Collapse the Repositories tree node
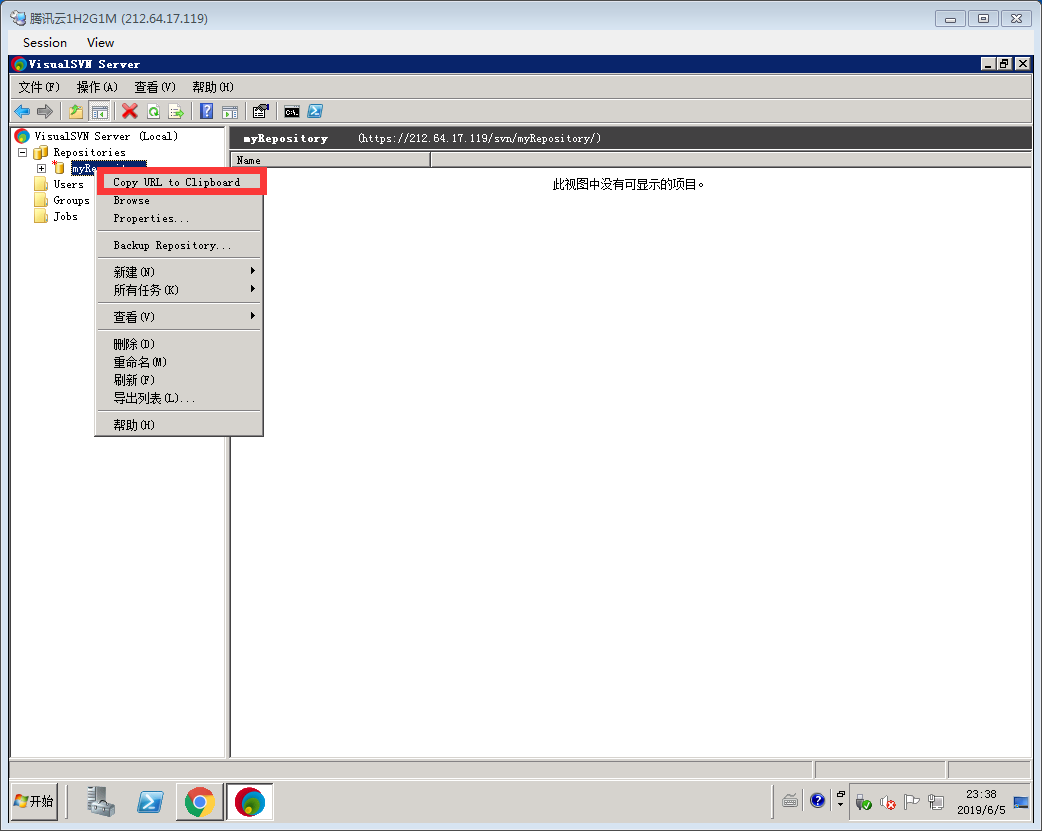This screenshot has height=831, width=1042. 22,152
